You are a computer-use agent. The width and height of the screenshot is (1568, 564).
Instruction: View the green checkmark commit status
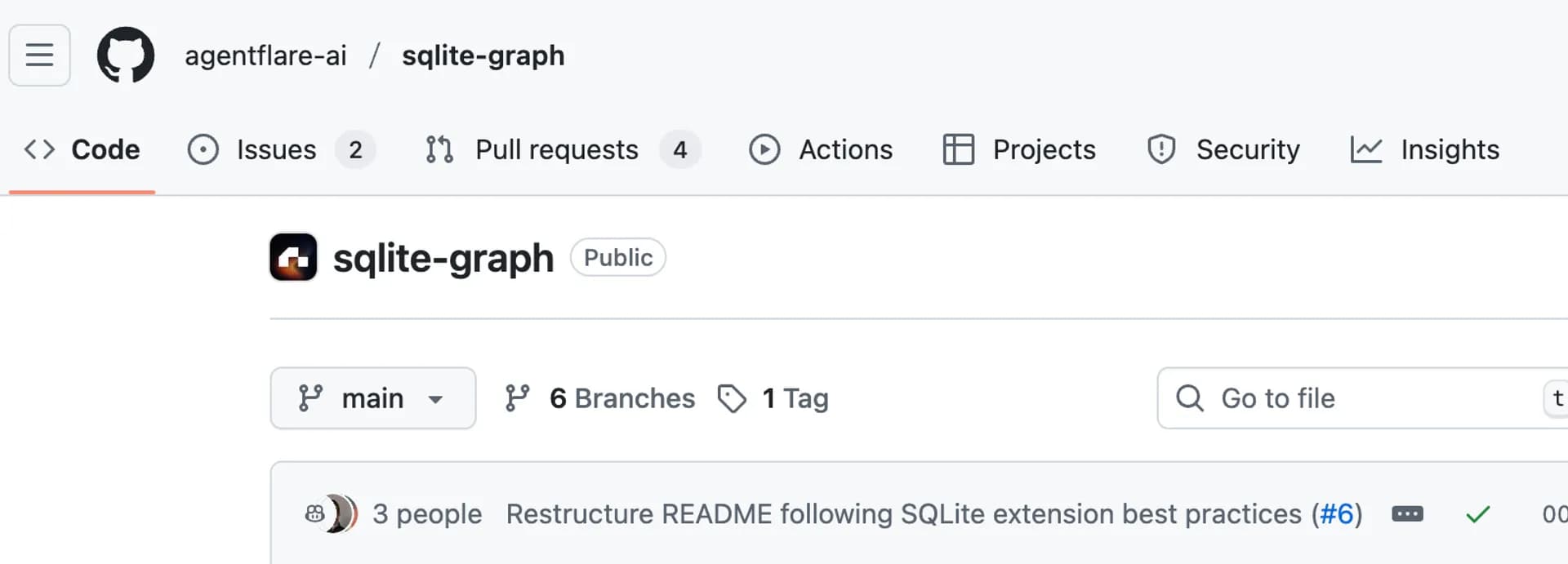(1478, 514)
